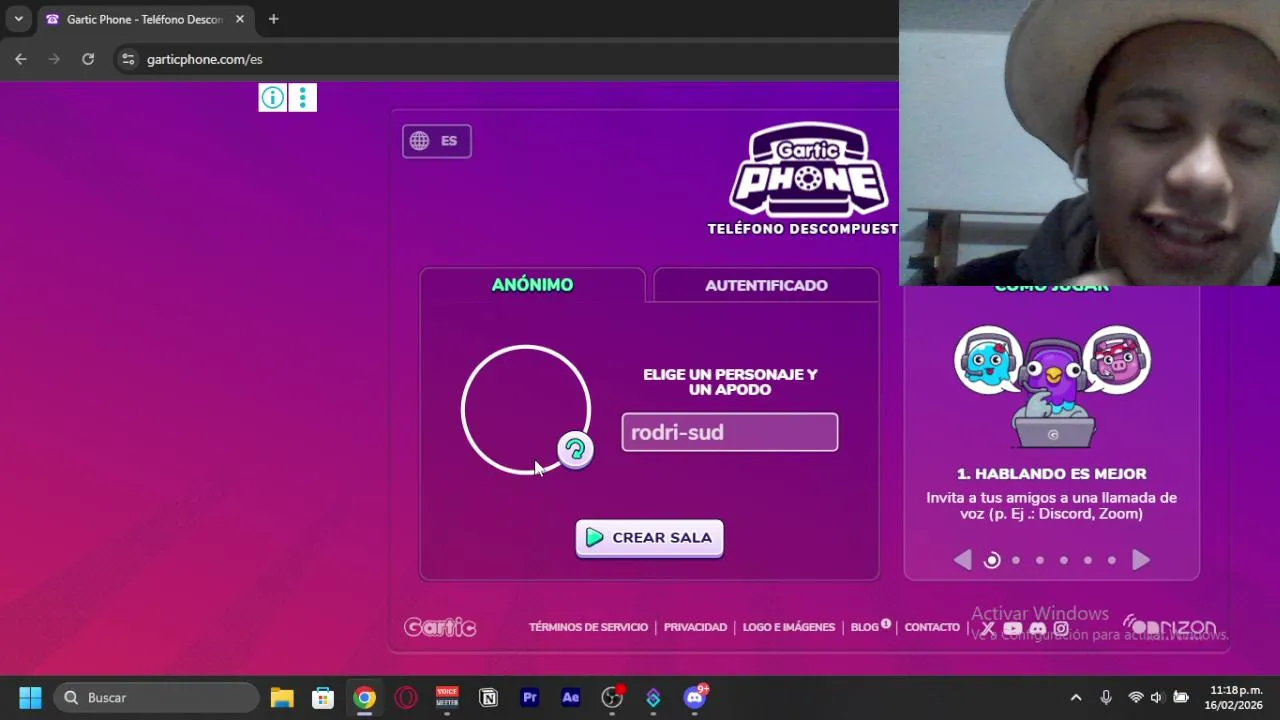Image resolution: width=1280 pixels, height=720 pixels.
Task: Randomize the character with the avatar shuffle icon
Action: pos(575,450)
